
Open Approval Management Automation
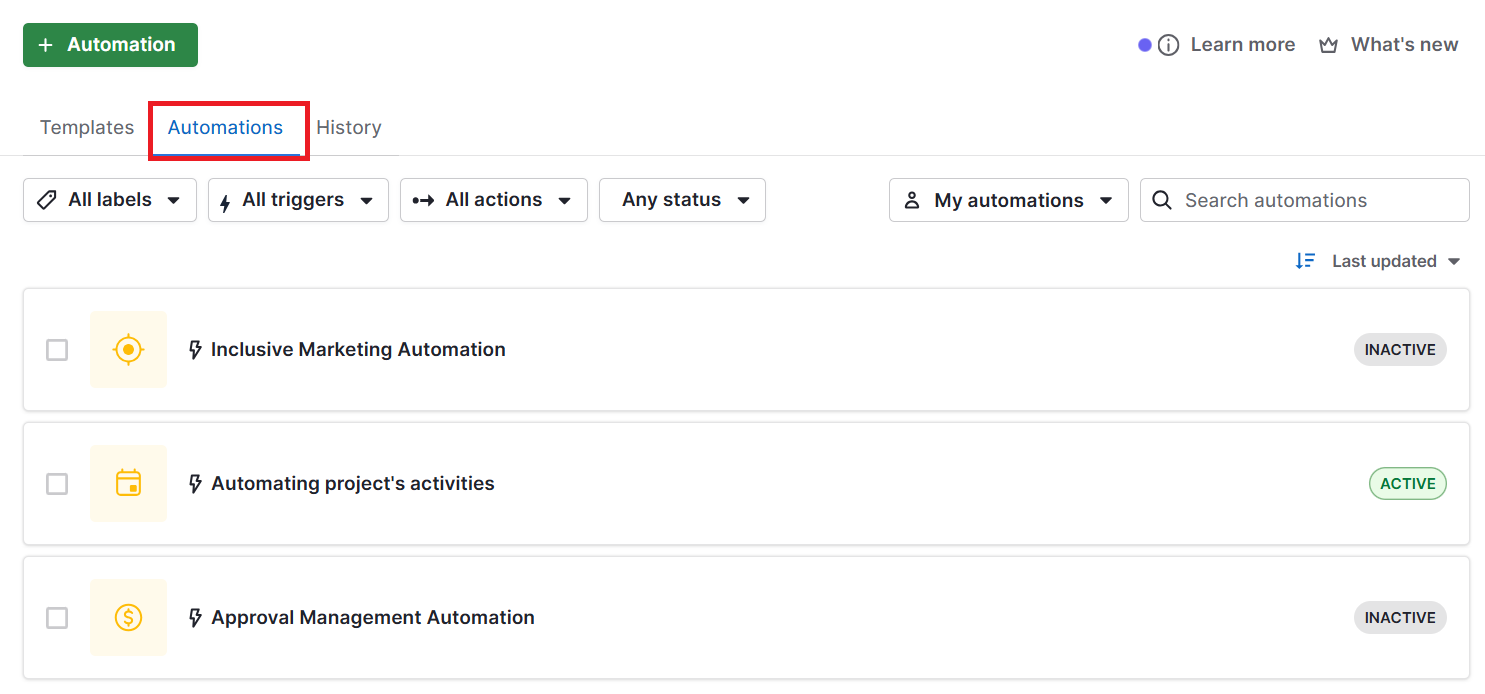(x=373, y=618)
